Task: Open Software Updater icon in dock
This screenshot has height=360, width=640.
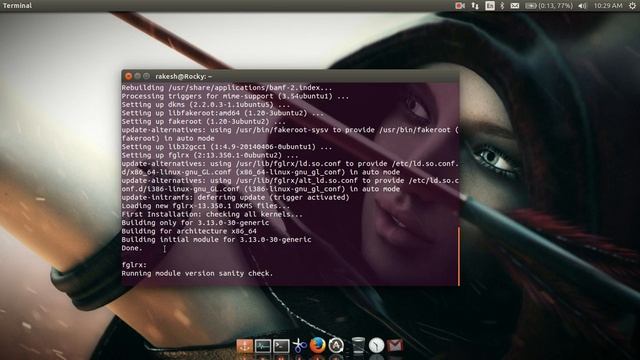Action: pos(336,345)
